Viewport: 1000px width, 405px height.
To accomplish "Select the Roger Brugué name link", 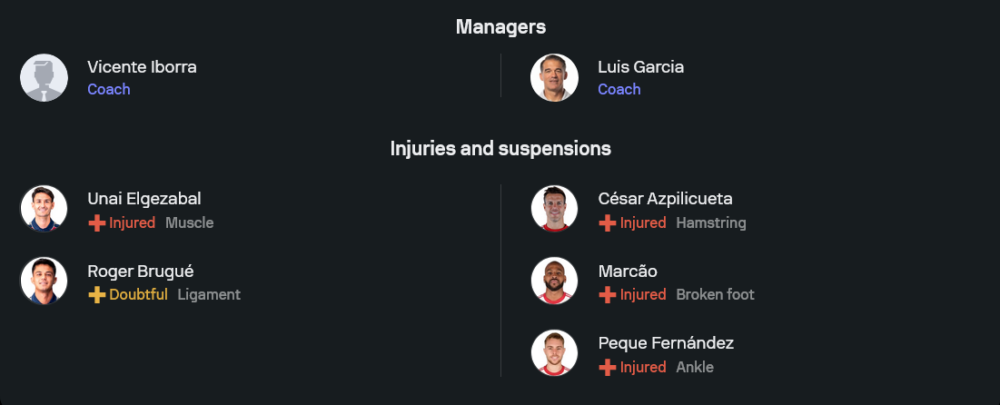I will 140,271.
